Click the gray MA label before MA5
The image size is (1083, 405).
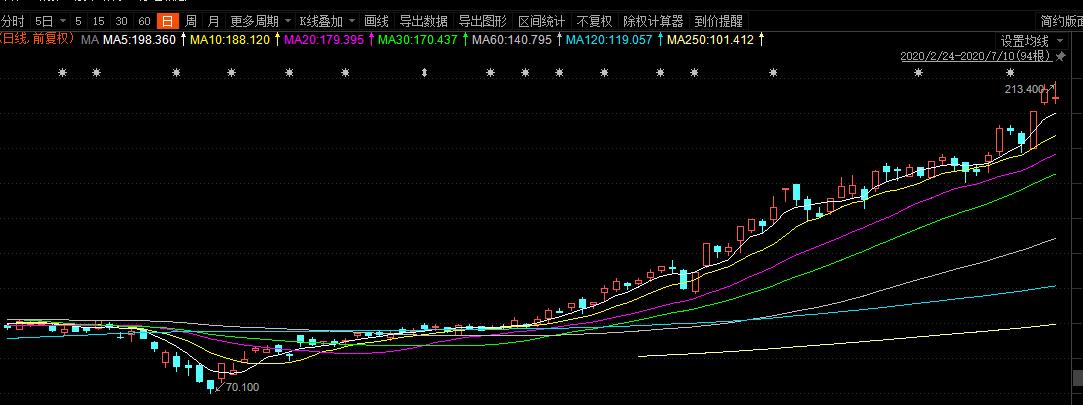point(90,40)
